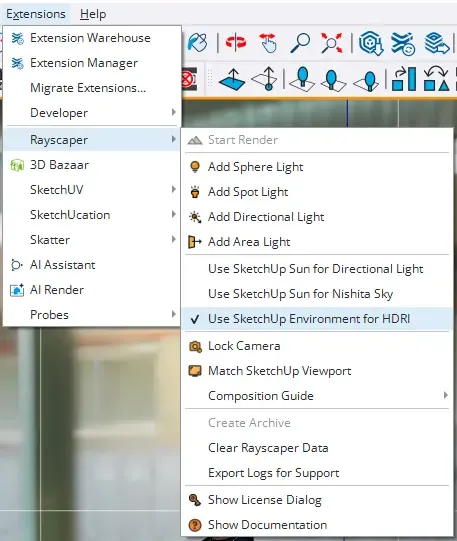
Task: Expand the Probes submenu
Action: [x=92, y=315]
